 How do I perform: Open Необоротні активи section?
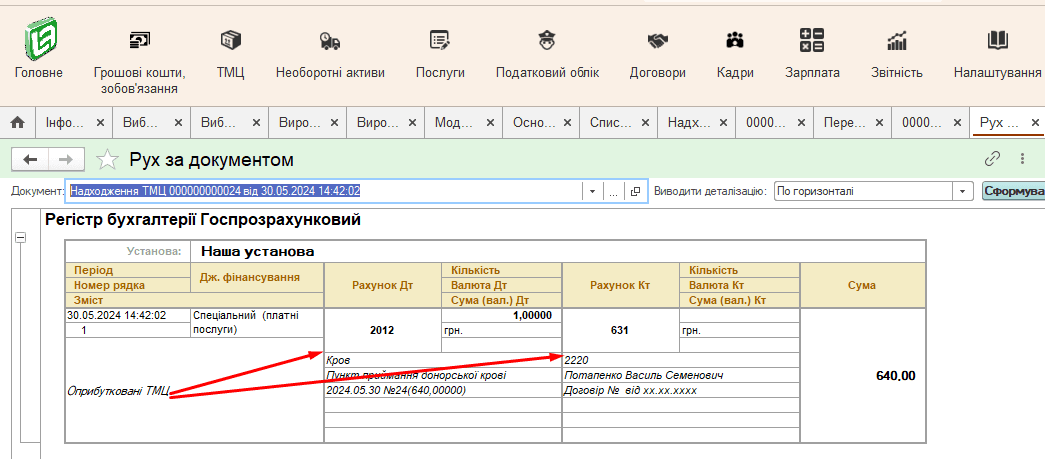(x=330, y=42)
